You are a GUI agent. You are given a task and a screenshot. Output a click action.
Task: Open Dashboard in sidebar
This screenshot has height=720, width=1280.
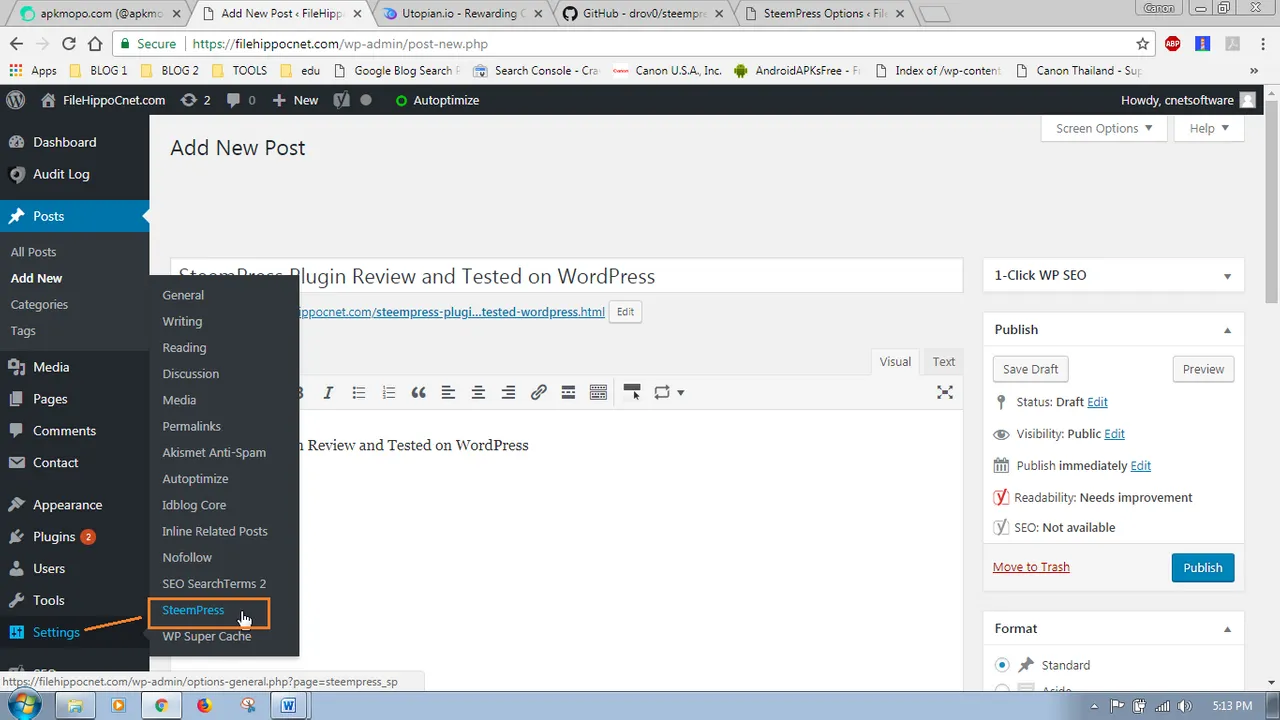coord(64,142)
